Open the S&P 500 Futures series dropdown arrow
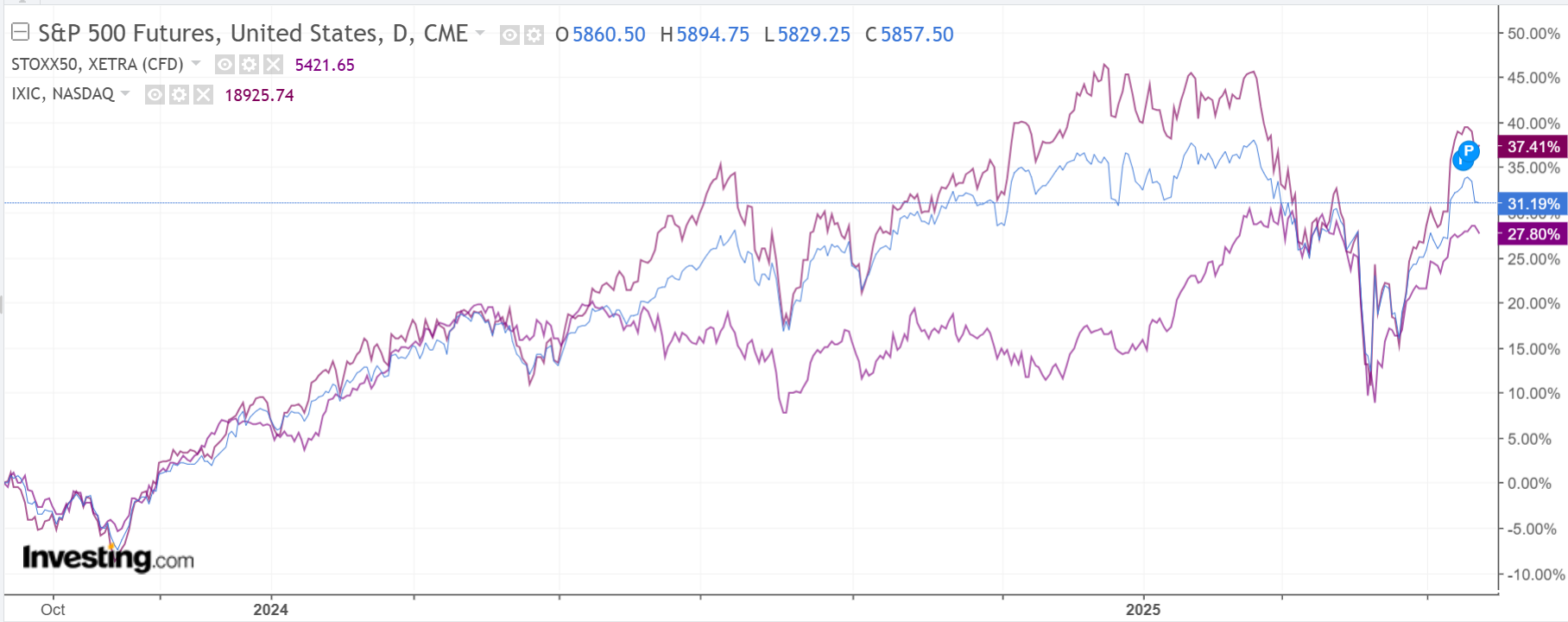 (480, 34)
